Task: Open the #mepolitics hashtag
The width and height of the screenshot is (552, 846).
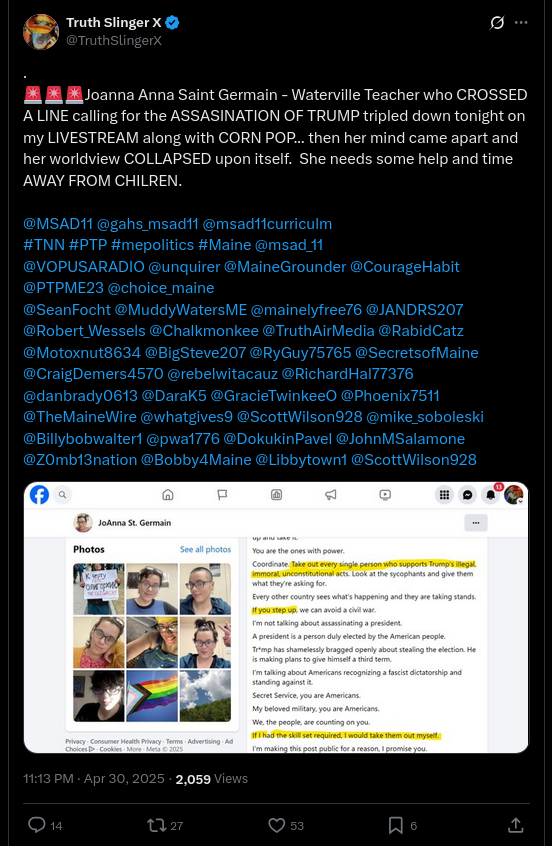Action: [152, 245]
